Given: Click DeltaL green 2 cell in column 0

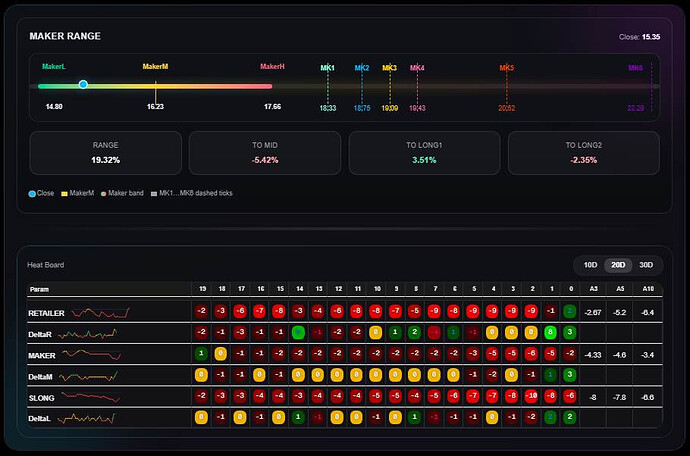Looking at the screenshot, I should [569, 417].
